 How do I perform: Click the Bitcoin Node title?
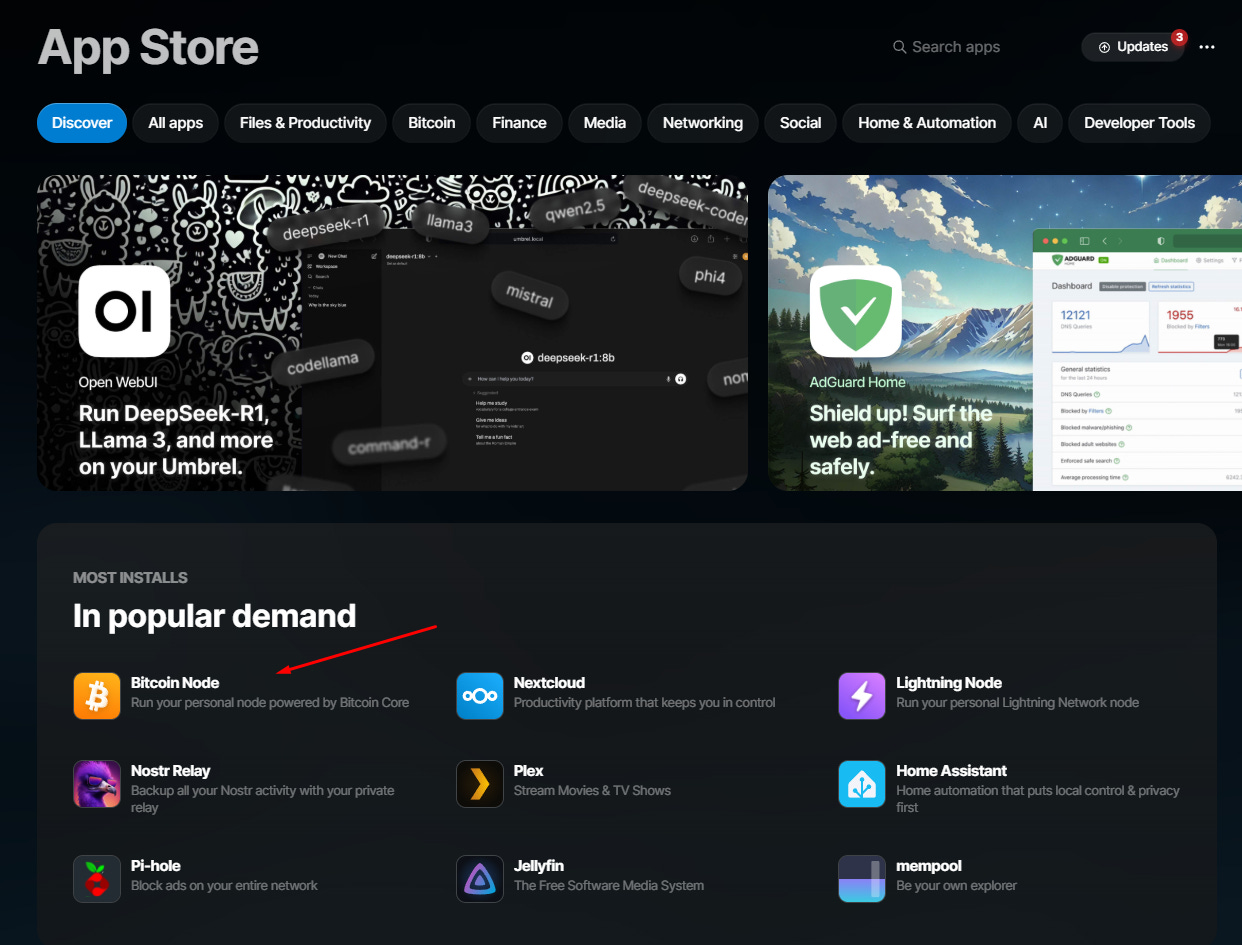175,683
